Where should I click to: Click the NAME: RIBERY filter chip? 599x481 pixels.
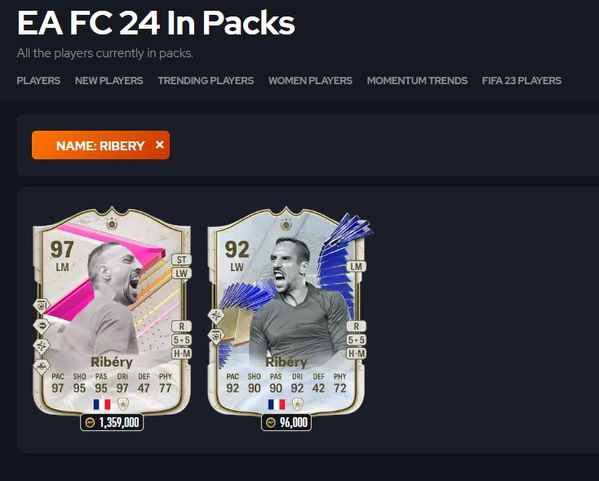tap(101, 145)
